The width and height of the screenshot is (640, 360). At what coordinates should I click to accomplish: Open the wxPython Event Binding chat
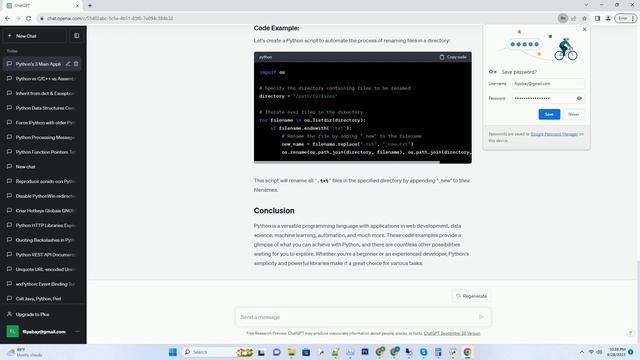point(42,284)
